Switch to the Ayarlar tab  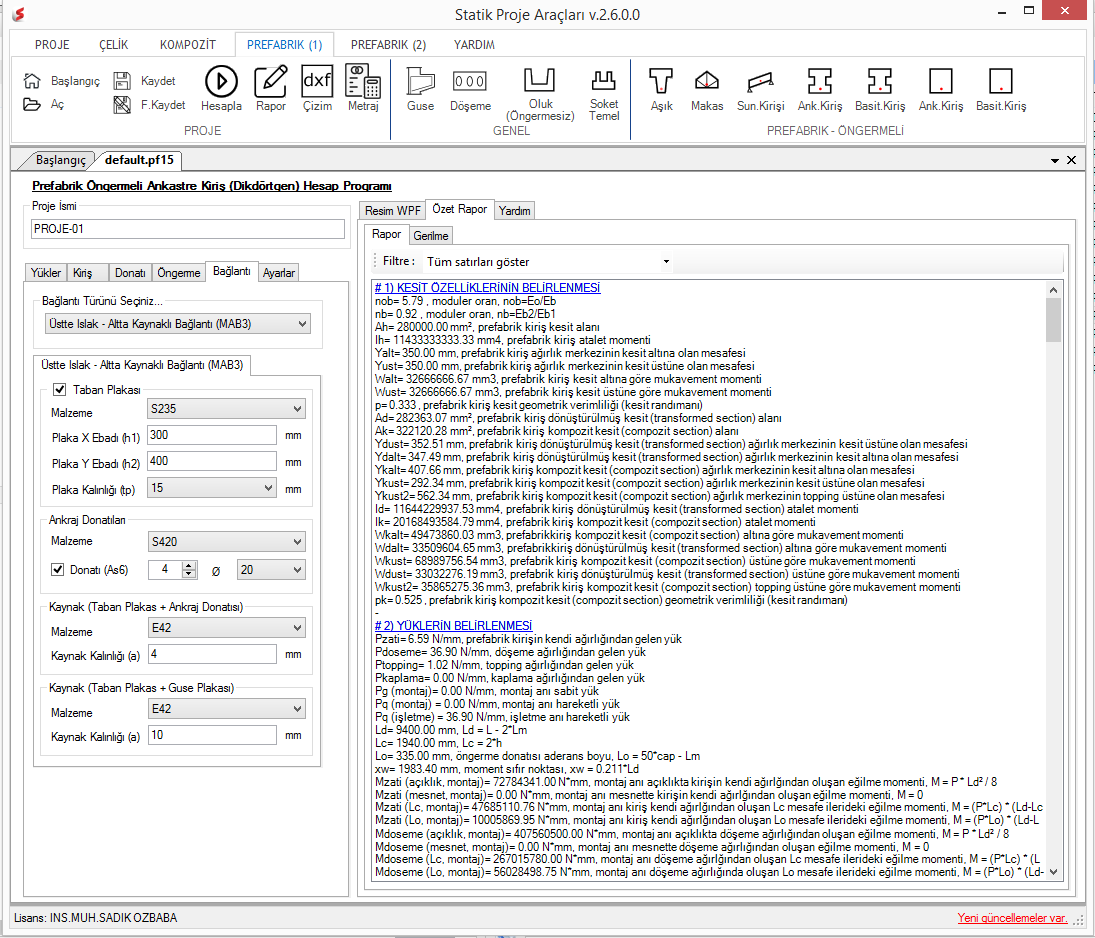click(x=279, y=272)
